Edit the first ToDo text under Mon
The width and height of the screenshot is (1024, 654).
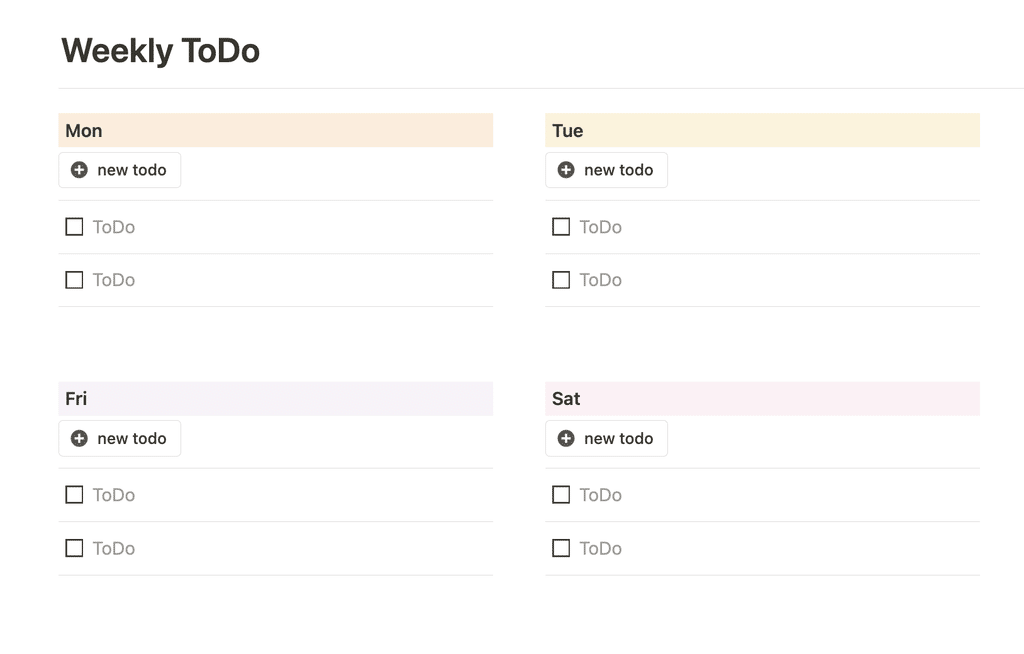pyautogui.click(x=114, y=227)
